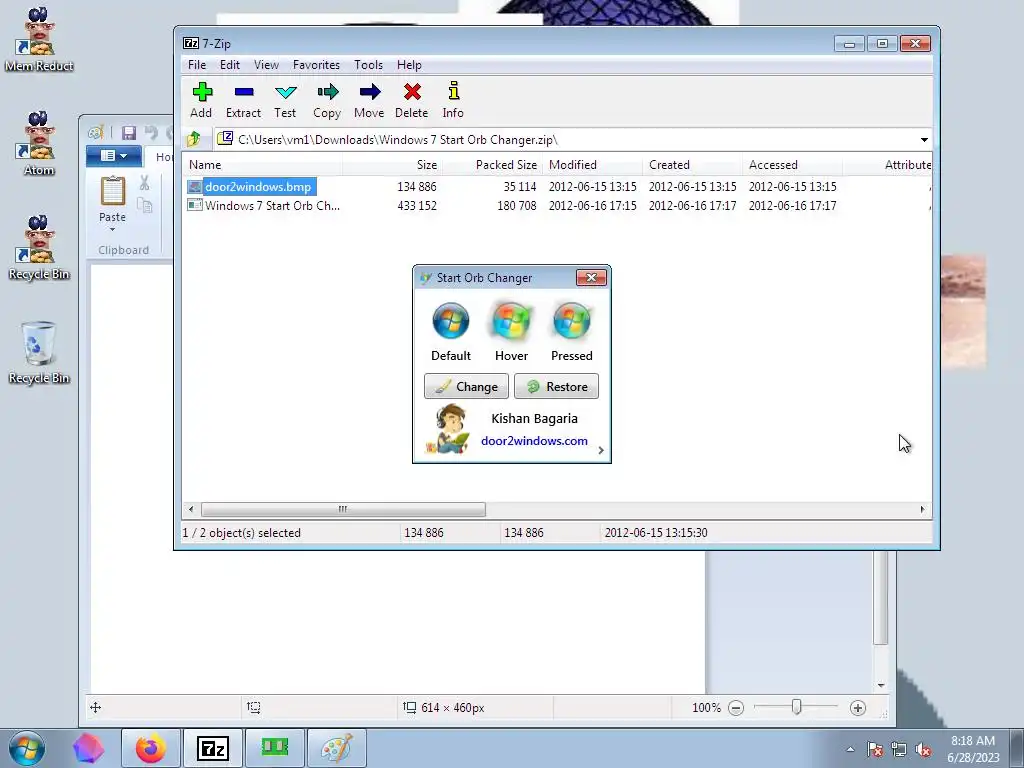The image size is (1024, 768).
Task: Click the 7-Zip horizontal scrollbar thumb
Action: pyautogui.click(x=343, y=509)
